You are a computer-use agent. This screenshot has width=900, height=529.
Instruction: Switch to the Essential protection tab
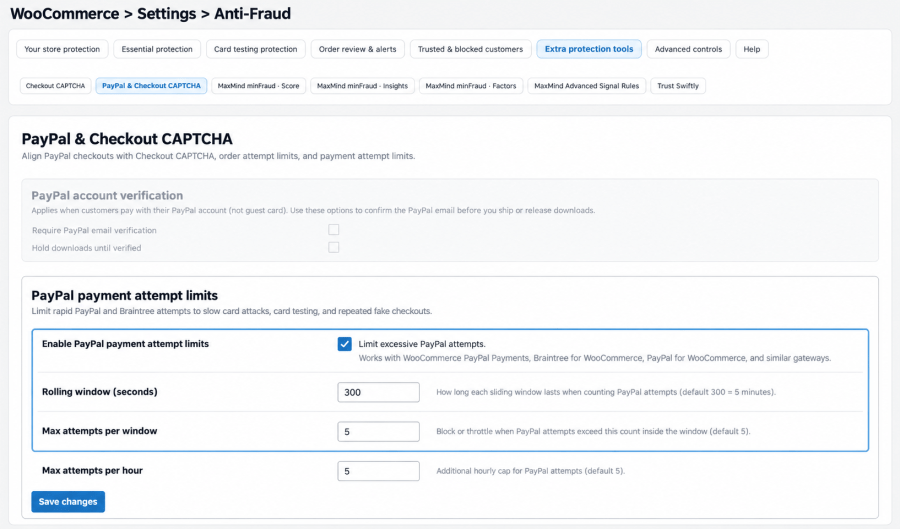[157, 49]
